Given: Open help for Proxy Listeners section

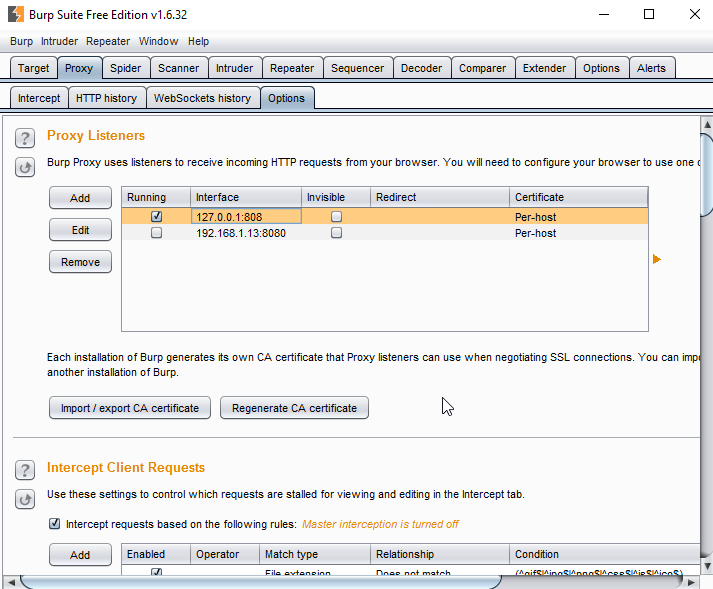Looking at the screenshot, I should tap(25, 138).
